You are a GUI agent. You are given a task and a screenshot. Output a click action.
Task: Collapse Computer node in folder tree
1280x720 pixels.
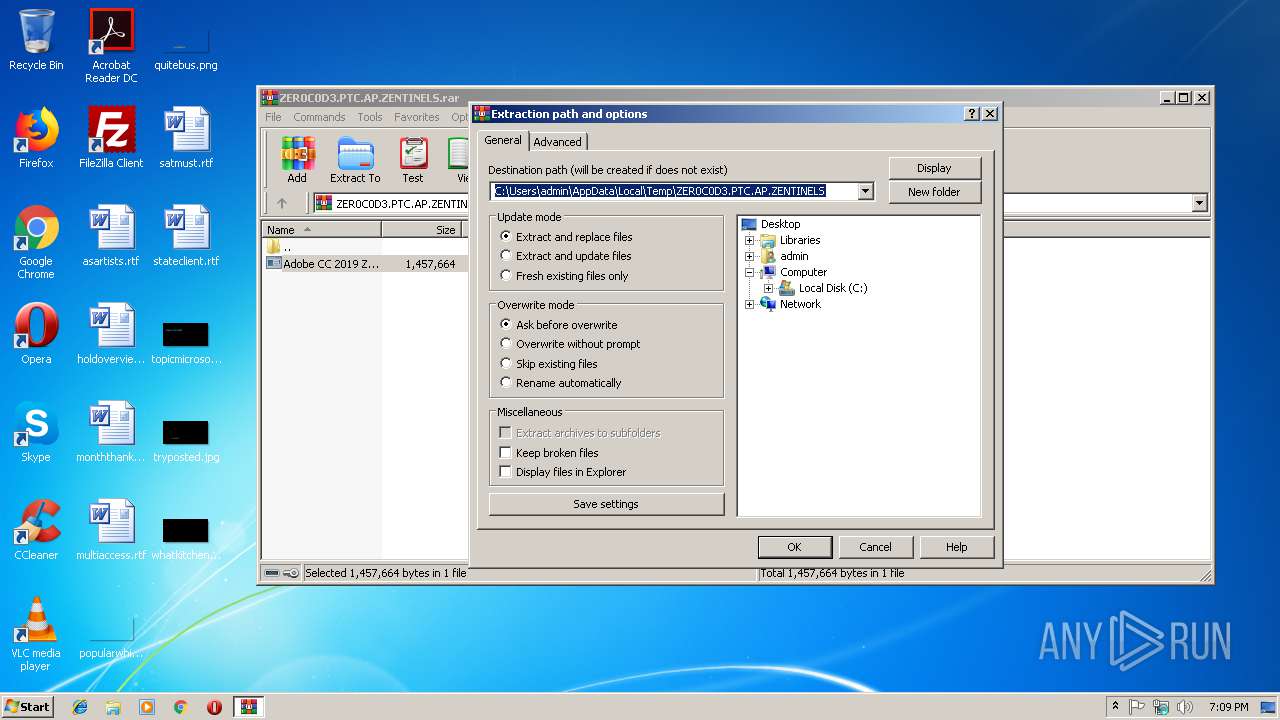[749, 272]
